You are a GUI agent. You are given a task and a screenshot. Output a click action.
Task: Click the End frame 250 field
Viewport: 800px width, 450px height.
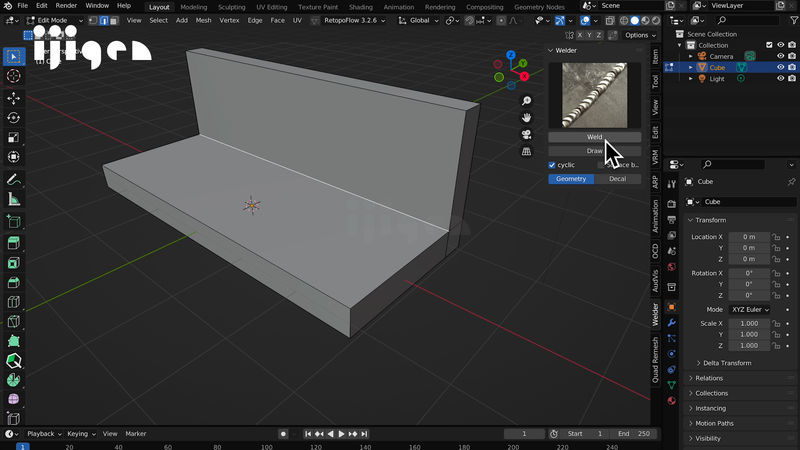[x=633, y=434]
